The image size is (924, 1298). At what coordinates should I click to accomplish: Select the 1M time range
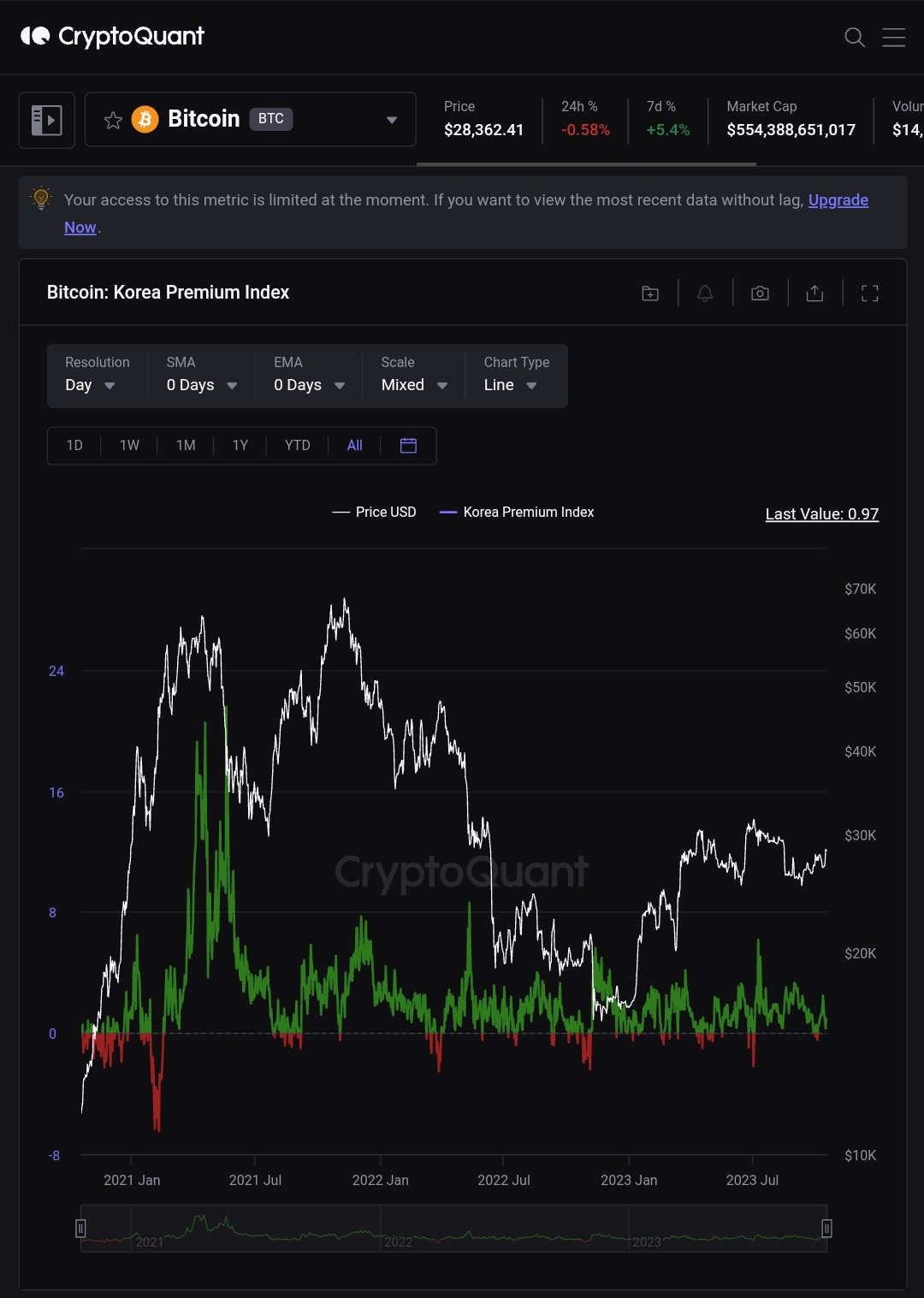pos(186,445)
